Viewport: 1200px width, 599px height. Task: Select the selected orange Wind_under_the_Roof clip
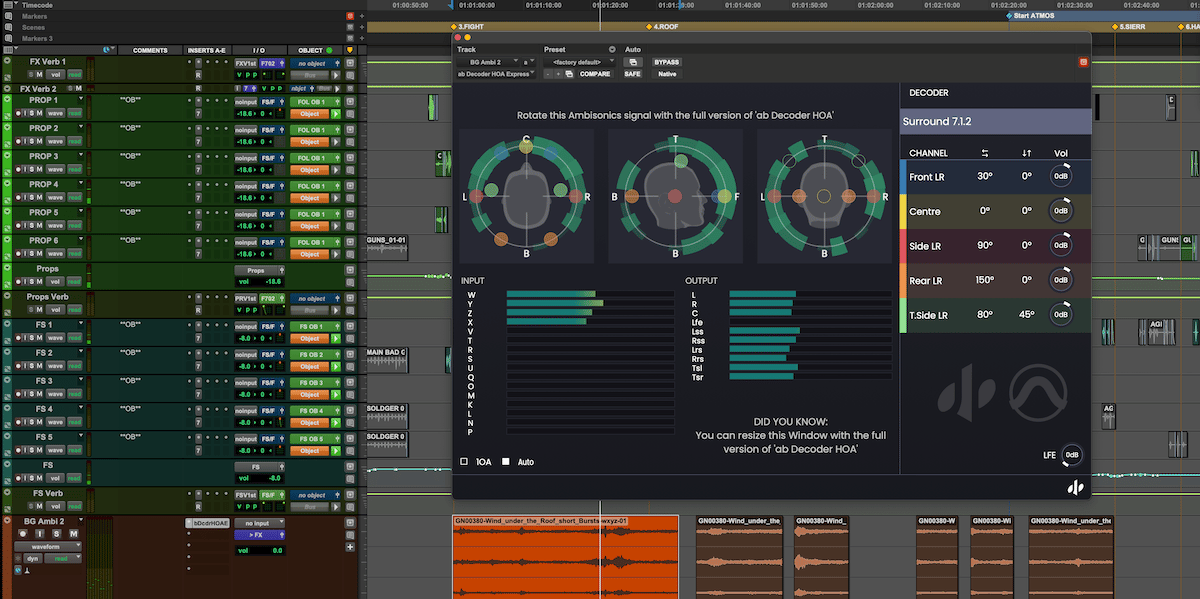pyautogui.click(x=565, y=556)
